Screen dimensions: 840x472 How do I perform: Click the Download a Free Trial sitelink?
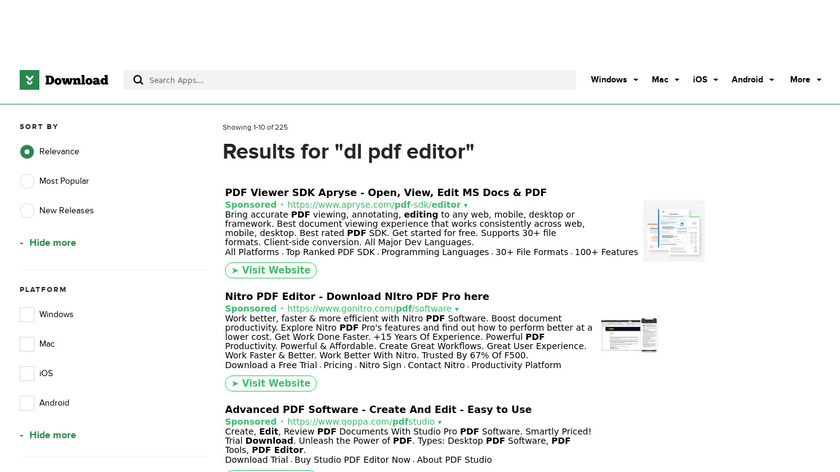[271, 365]
